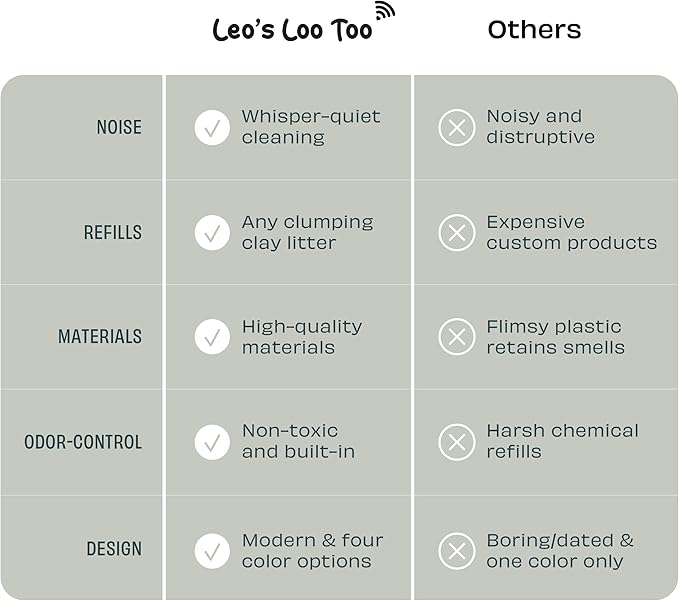Select the checkmark beside High-quality materials

212,337
